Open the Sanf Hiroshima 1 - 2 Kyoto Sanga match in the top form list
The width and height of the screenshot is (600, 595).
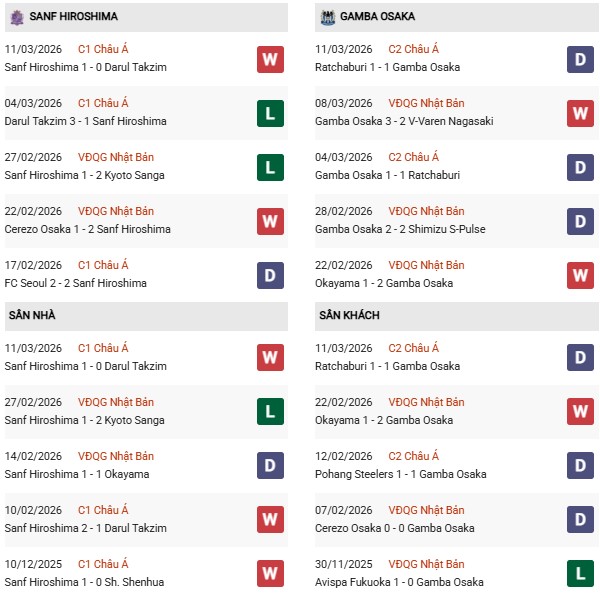[x=84, y=175]
